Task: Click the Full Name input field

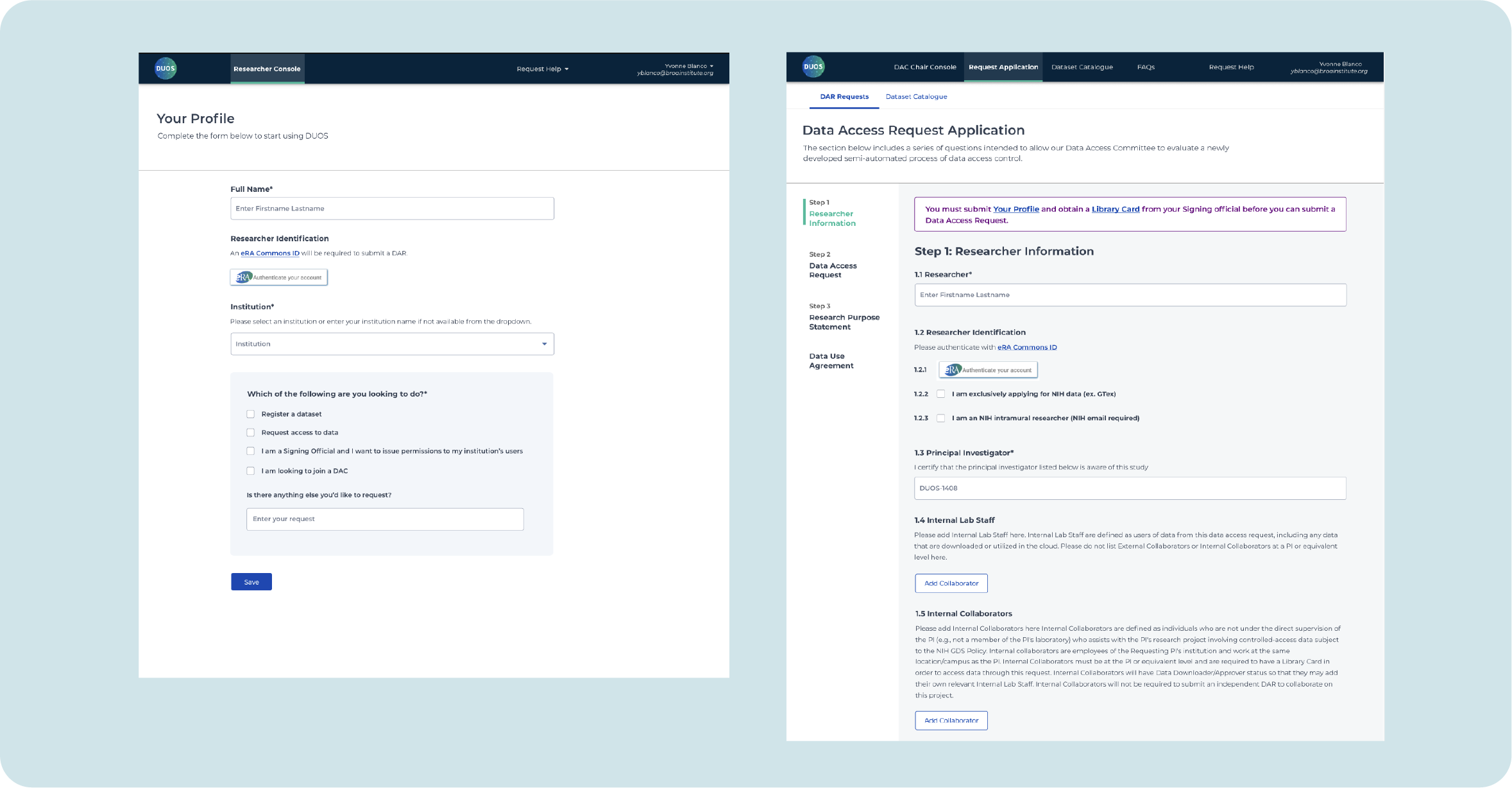Action: click(x=392, y=209)
